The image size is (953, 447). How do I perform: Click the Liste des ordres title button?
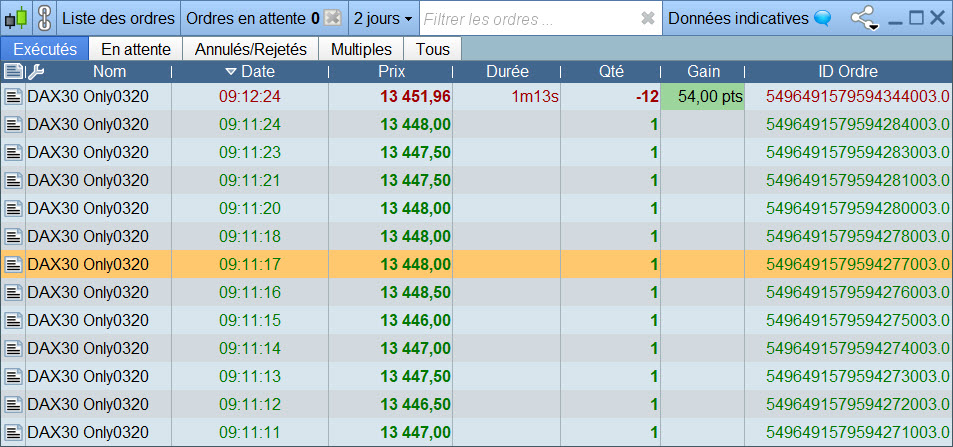tap(119, 18)
